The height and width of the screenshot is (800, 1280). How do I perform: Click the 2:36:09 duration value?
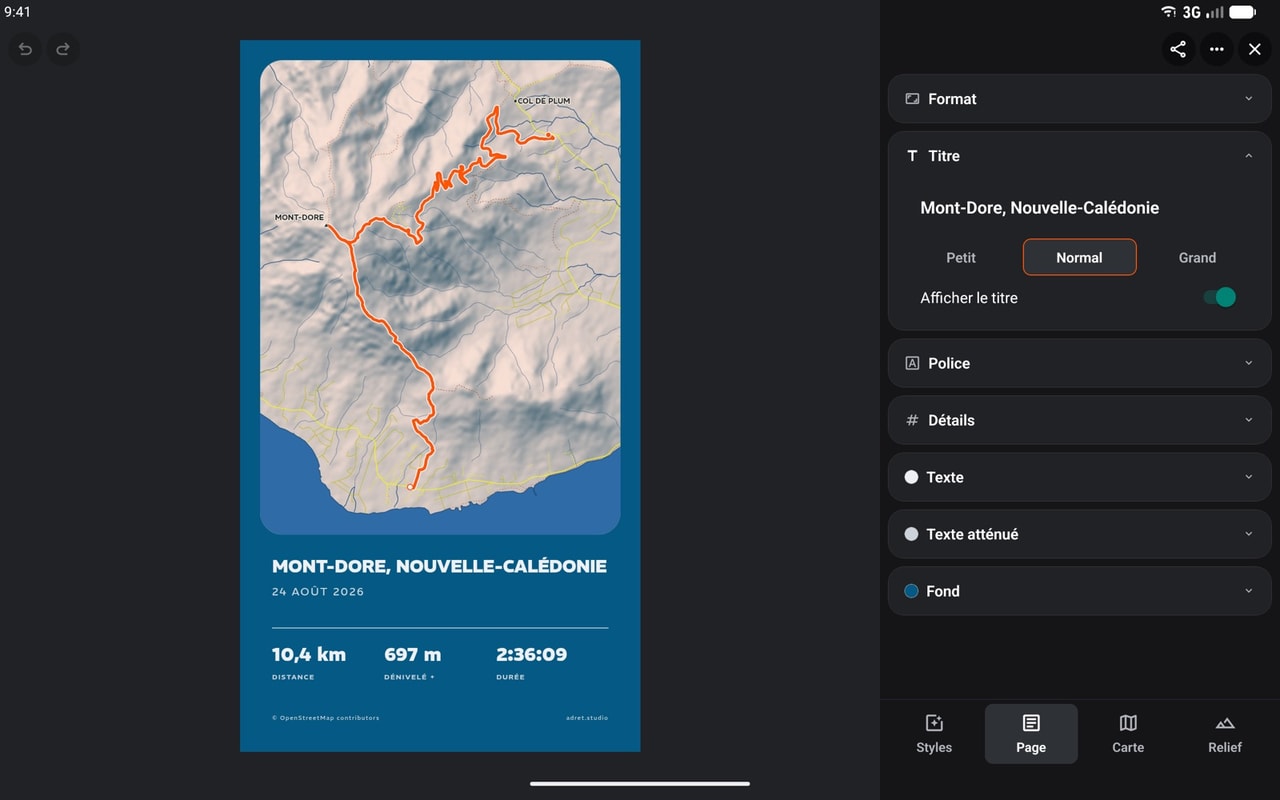click(531, 655)
